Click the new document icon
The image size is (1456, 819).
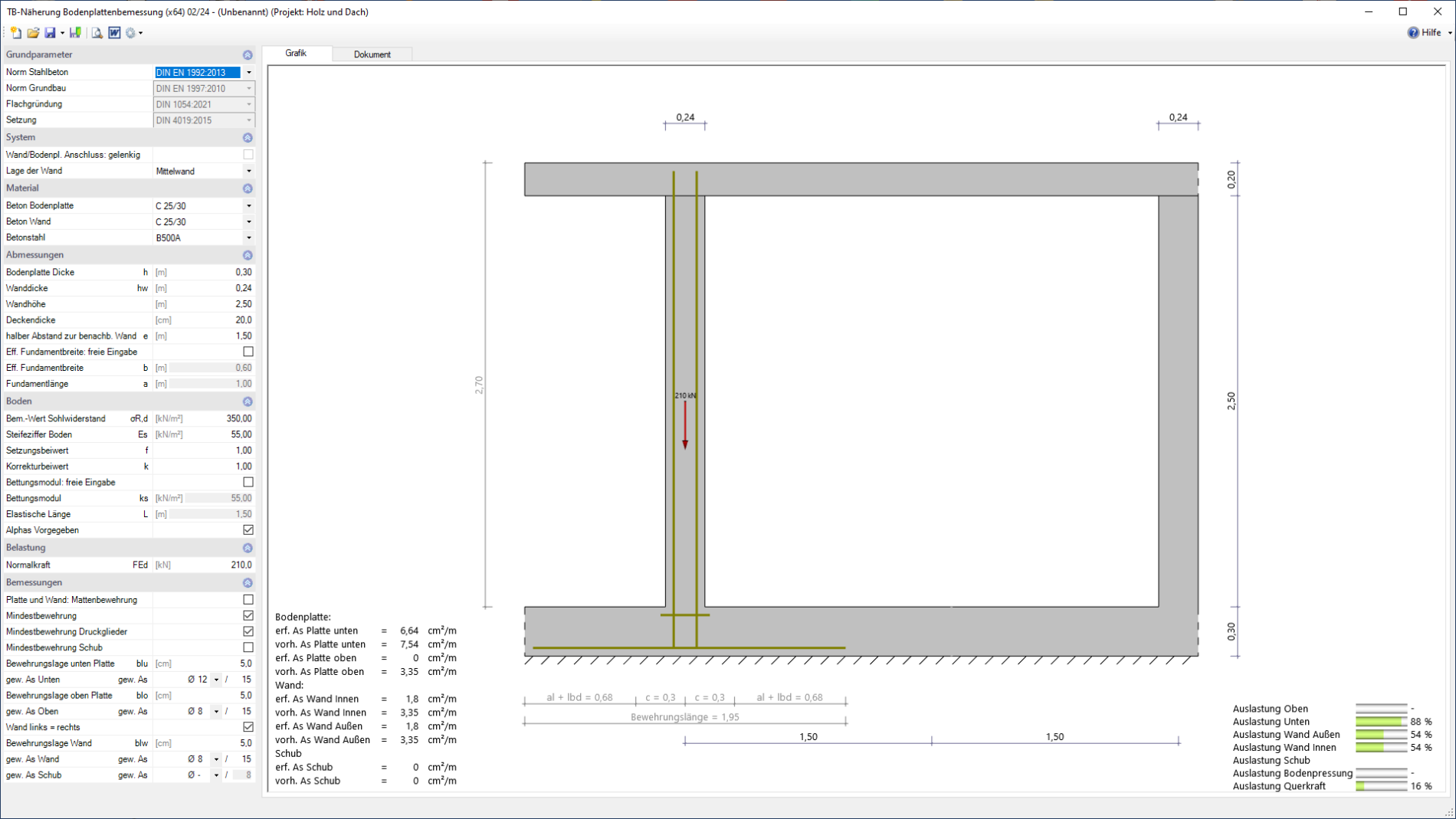pos(15,33)
